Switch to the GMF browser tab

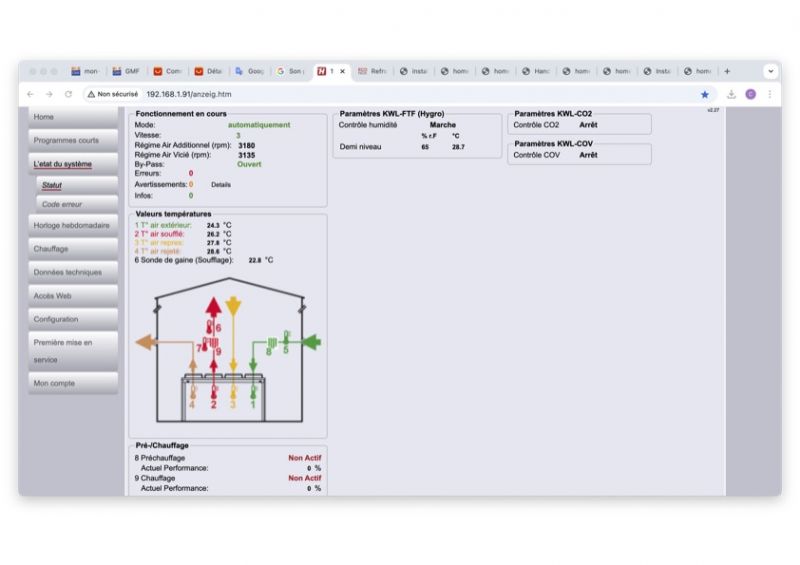click(x=126, y=71)
